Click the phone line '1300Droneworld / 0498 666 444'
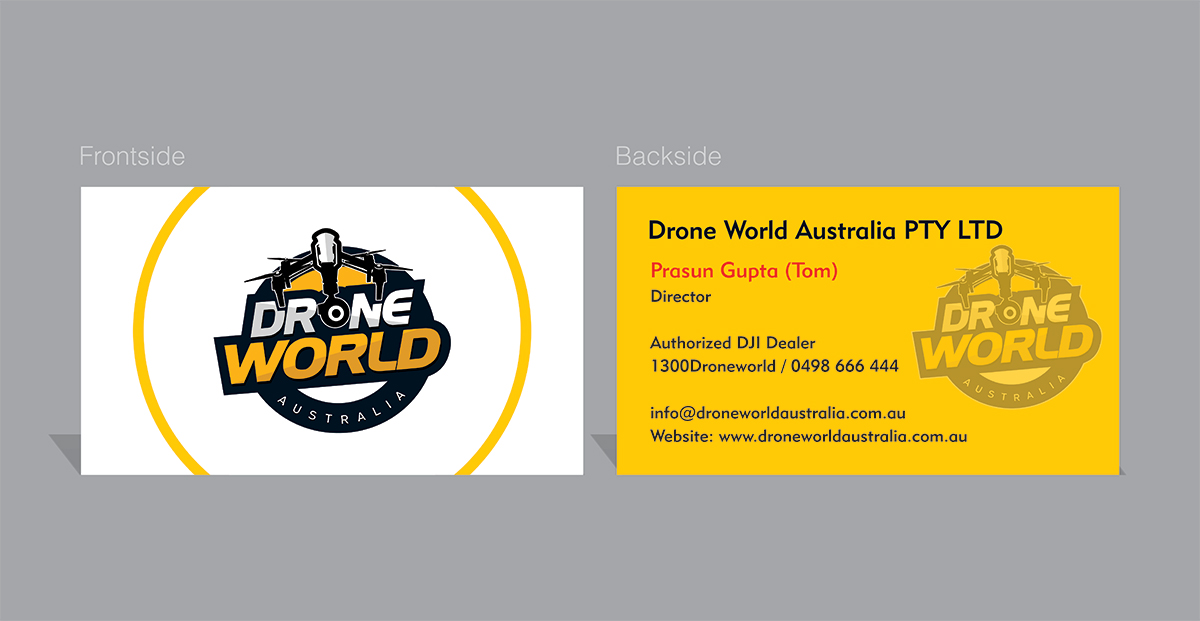 point(774,366)
